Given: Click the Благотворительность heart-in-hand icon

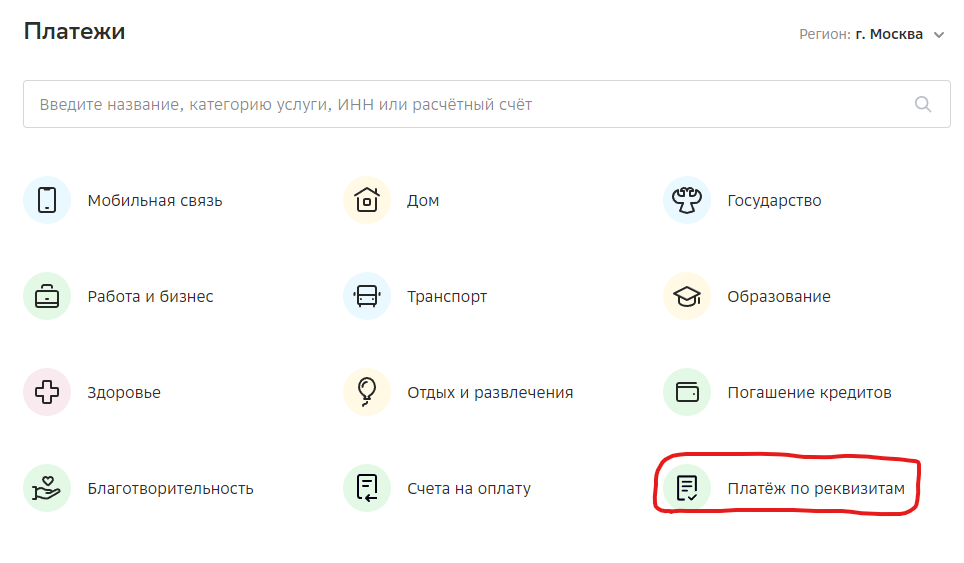Looking at the screenshot, I should 47,488.
